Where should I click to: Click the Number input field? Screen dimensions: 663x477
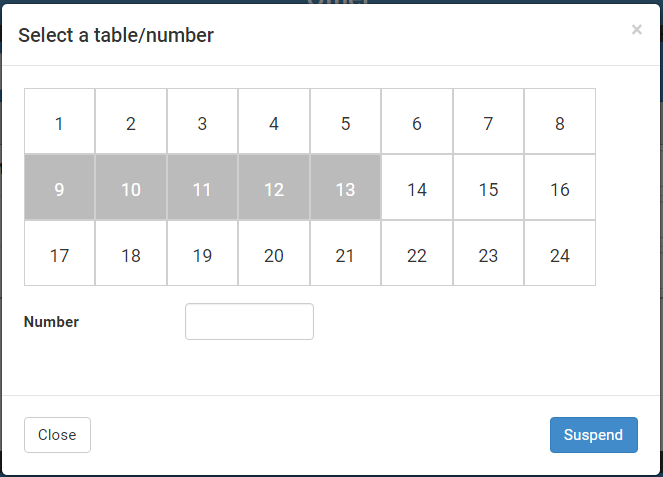[249, 322]
